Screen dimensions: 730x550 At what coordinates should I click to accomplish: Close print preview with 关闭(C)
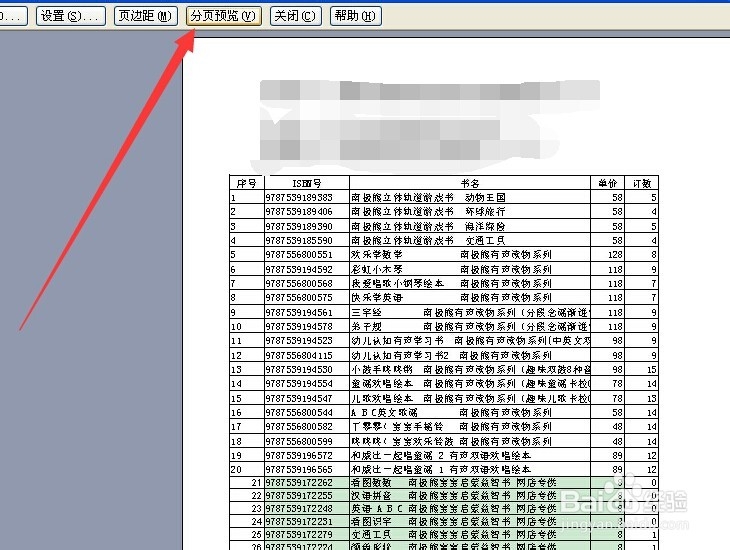[x=295, y=16]
